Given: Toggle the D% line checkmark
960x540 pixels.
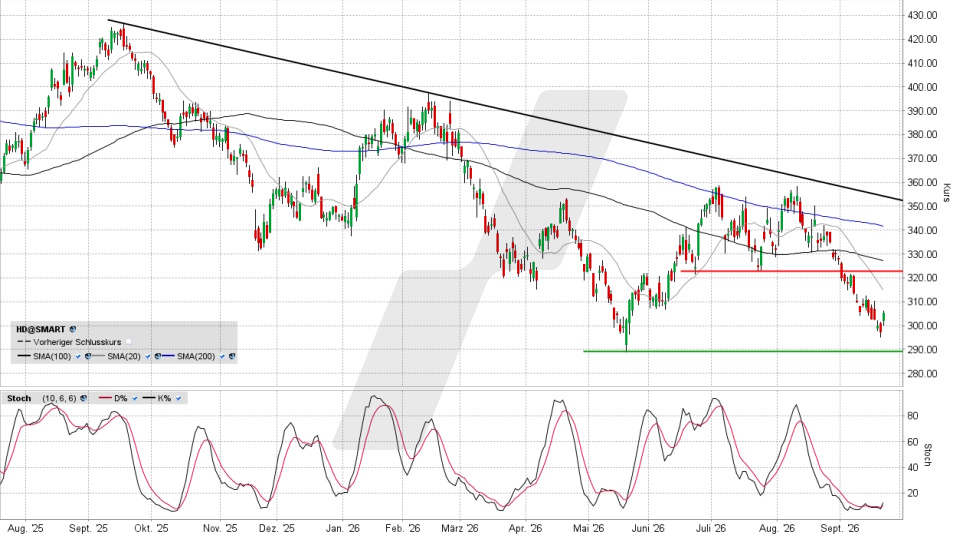Looking at the screenshot, I should [135, 399].
